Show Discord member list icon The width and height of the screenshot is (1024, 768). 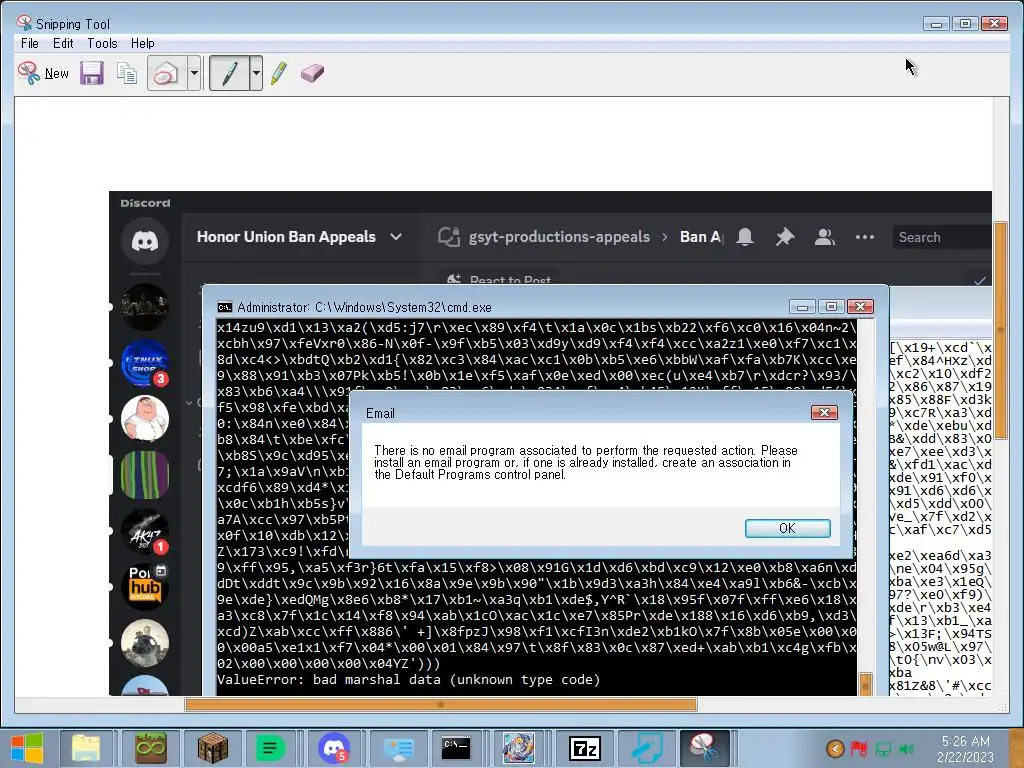[825, 237]
